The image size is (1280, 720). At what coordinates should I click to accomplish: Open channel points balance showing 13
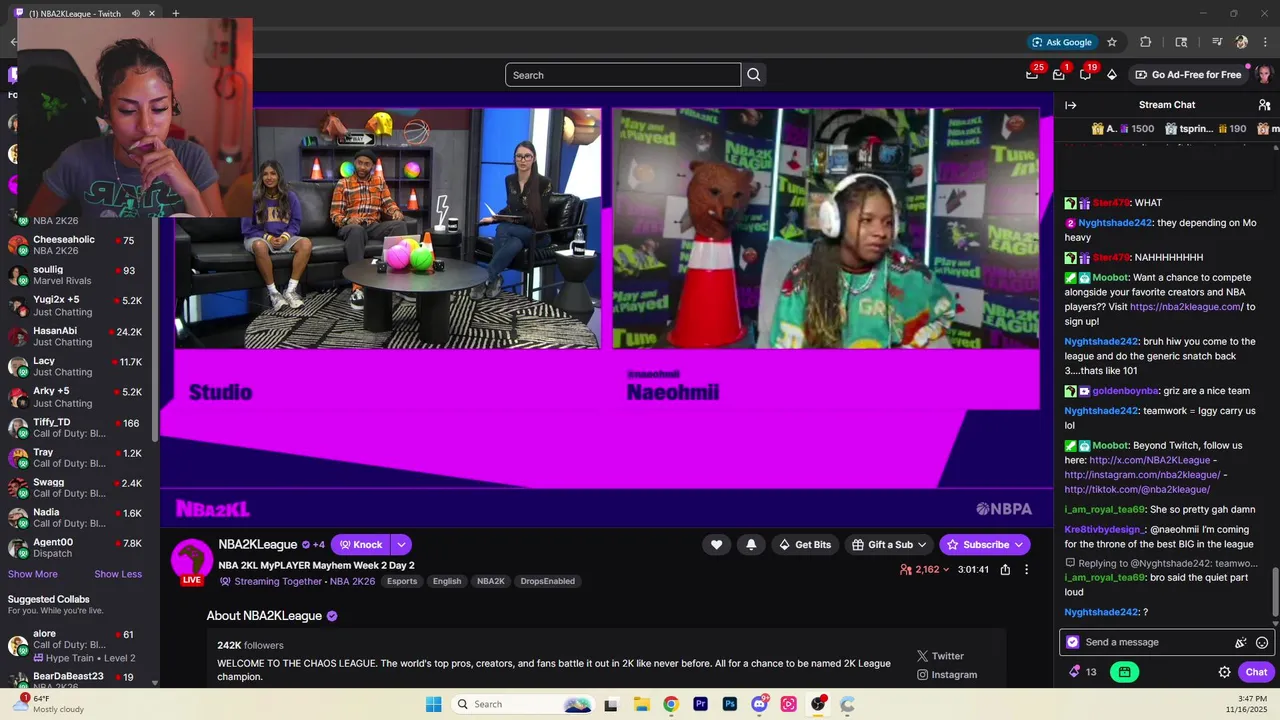point(1083,672)
